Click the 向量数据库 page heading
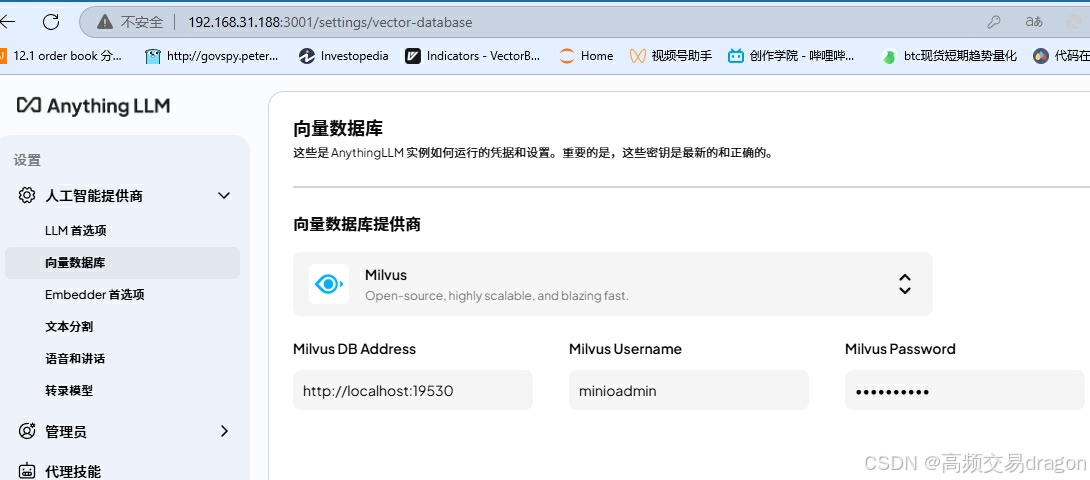Image resolution: width=1090 pixels, height=480 pixels. point(339,129)
